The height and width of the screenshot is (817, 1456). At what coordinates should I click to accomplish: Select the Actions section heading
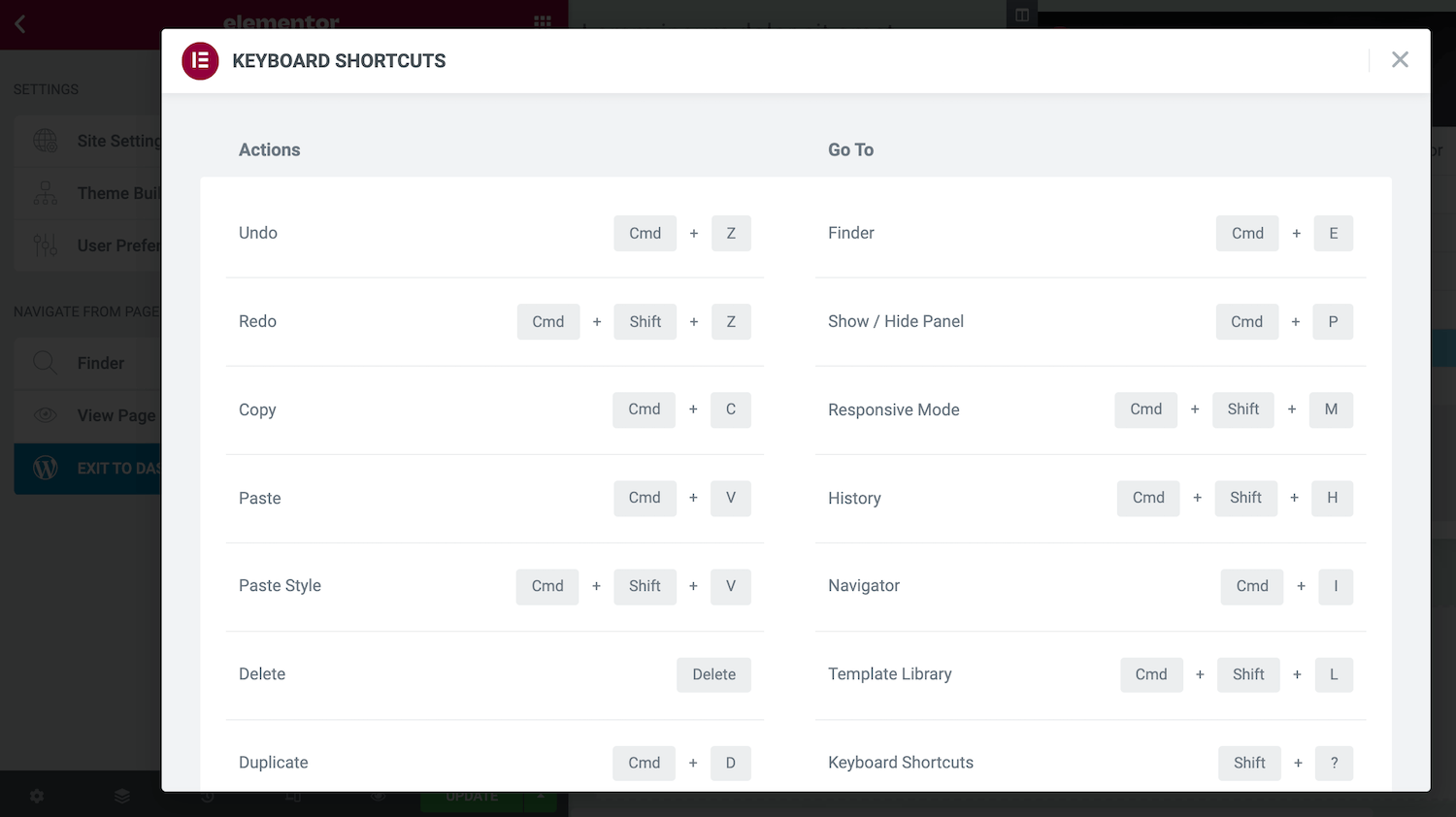pos(269,149)
